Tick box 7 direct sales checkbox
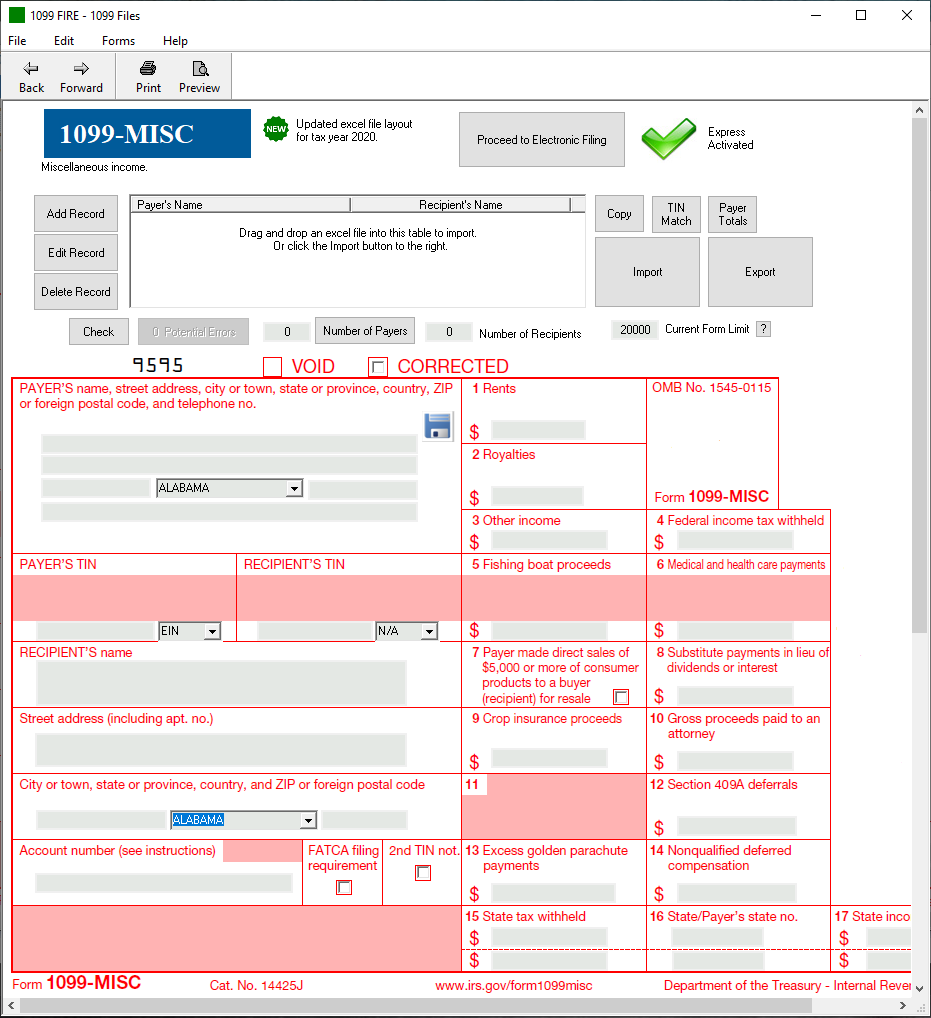This screenshot has width=931, height=1018. (621, 697)
